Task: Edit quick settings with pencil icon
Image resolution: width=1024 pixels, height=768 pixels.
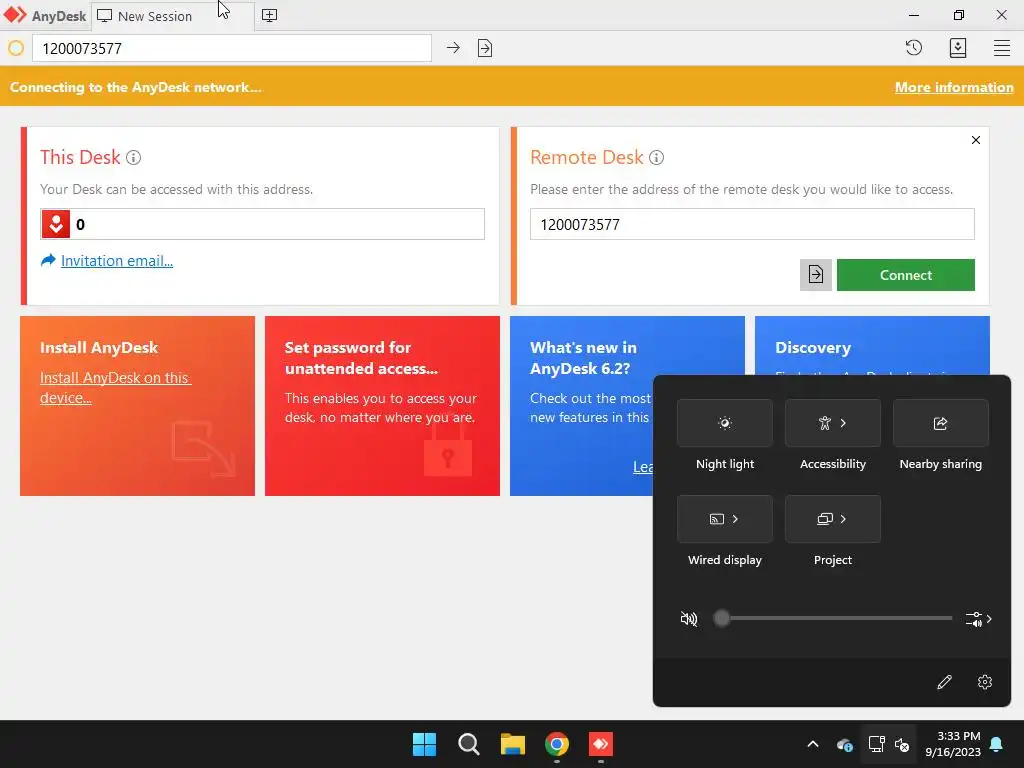Action: point(944,682)
